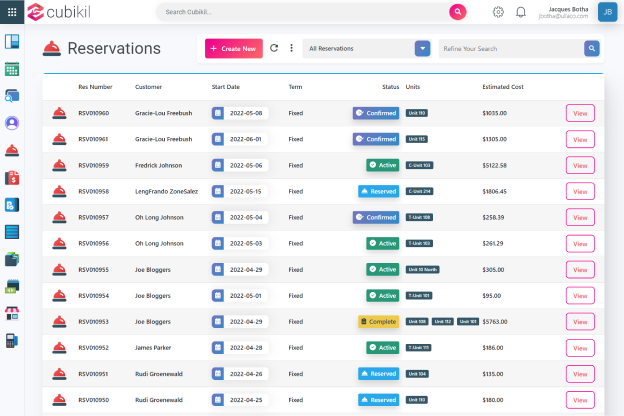Open the POS terminal sidebar icon
The width and height of the screenshot is (624, 416).
[12, 341]
